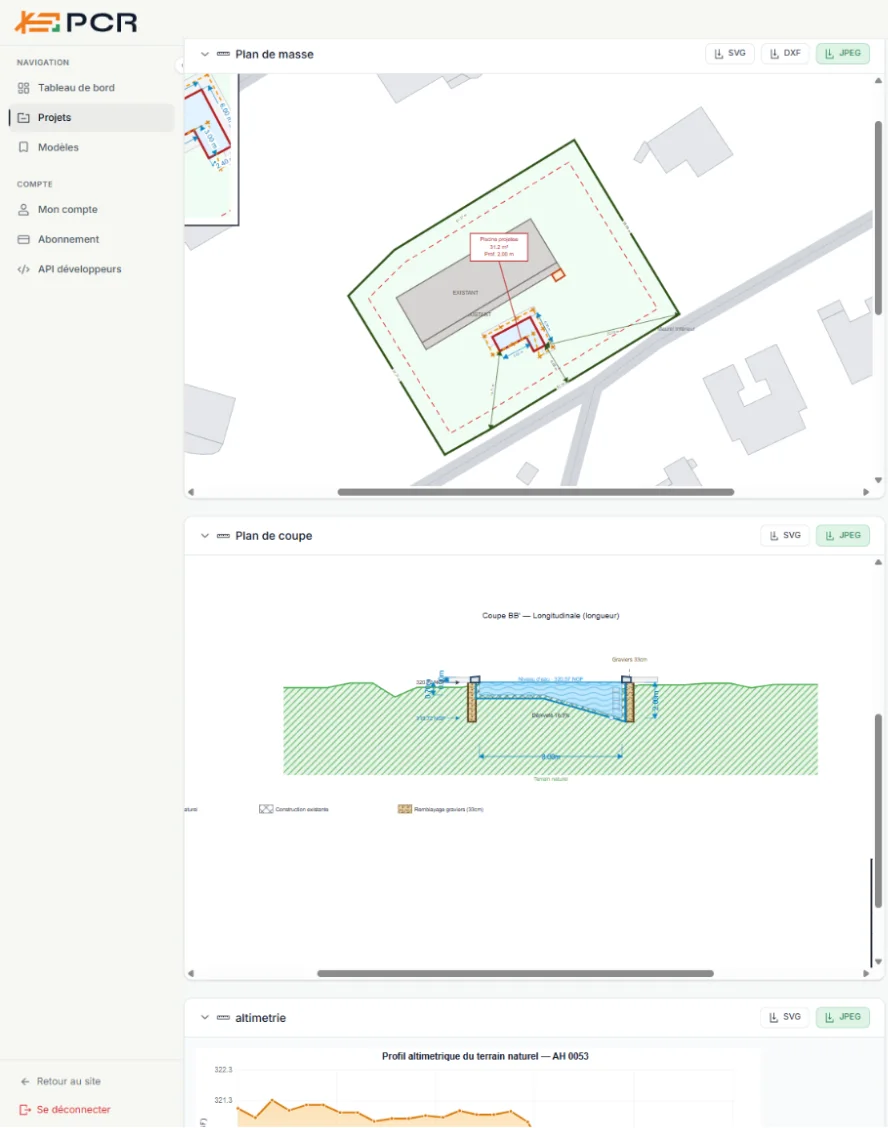Collapse the sidebar with the edge arrow
The width and height of the screenshot is (888, 1128).
pos(180,65)
